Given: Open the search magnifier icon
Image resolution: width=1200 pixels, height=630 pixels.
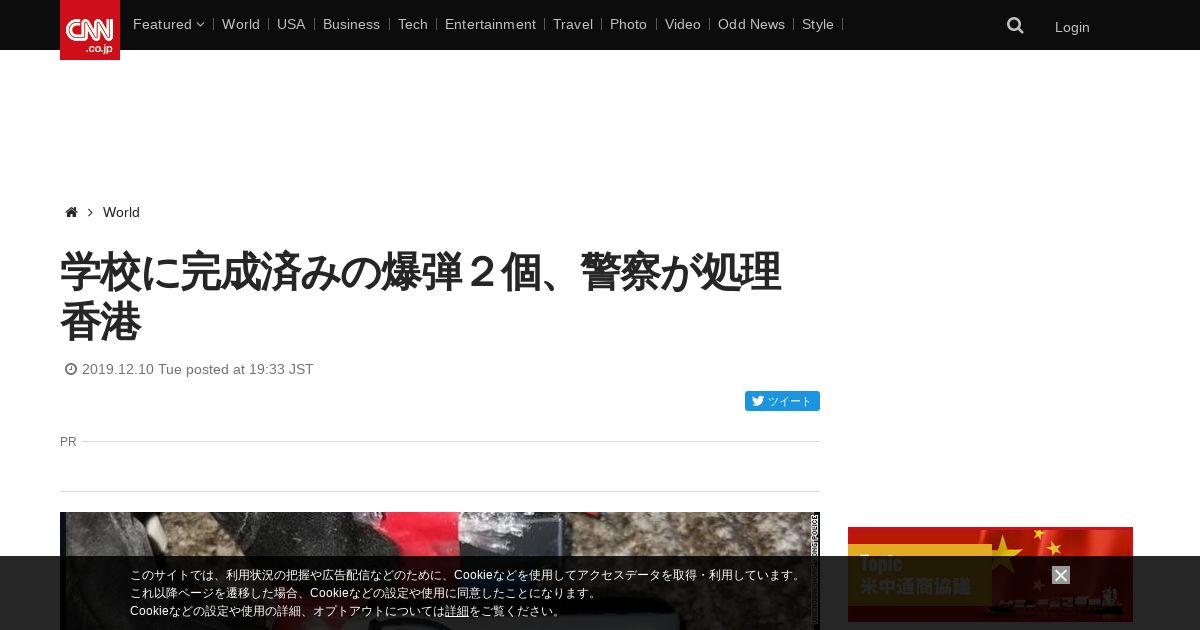Looking at the screenshot, I should (x=1015, y=26).
